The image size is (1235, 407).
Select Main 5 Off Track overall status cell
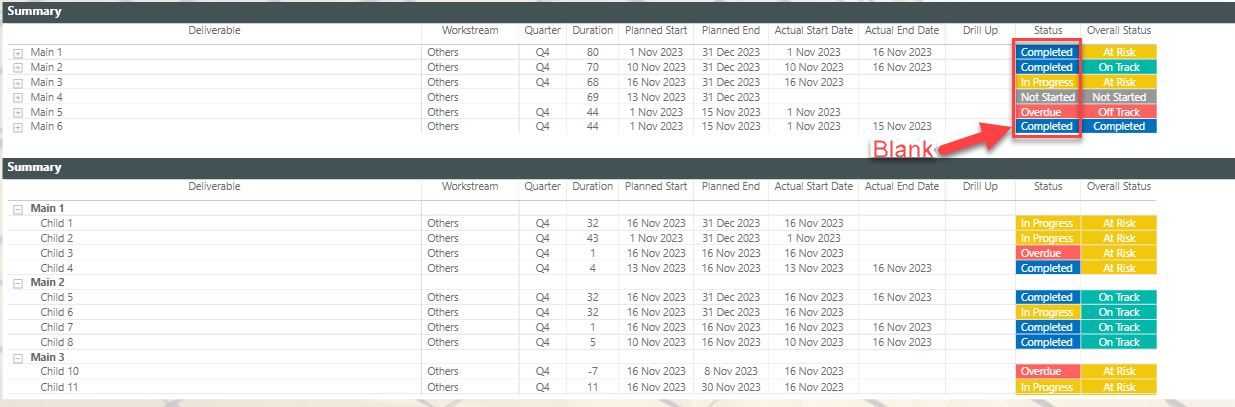[x=1119, y=112]
